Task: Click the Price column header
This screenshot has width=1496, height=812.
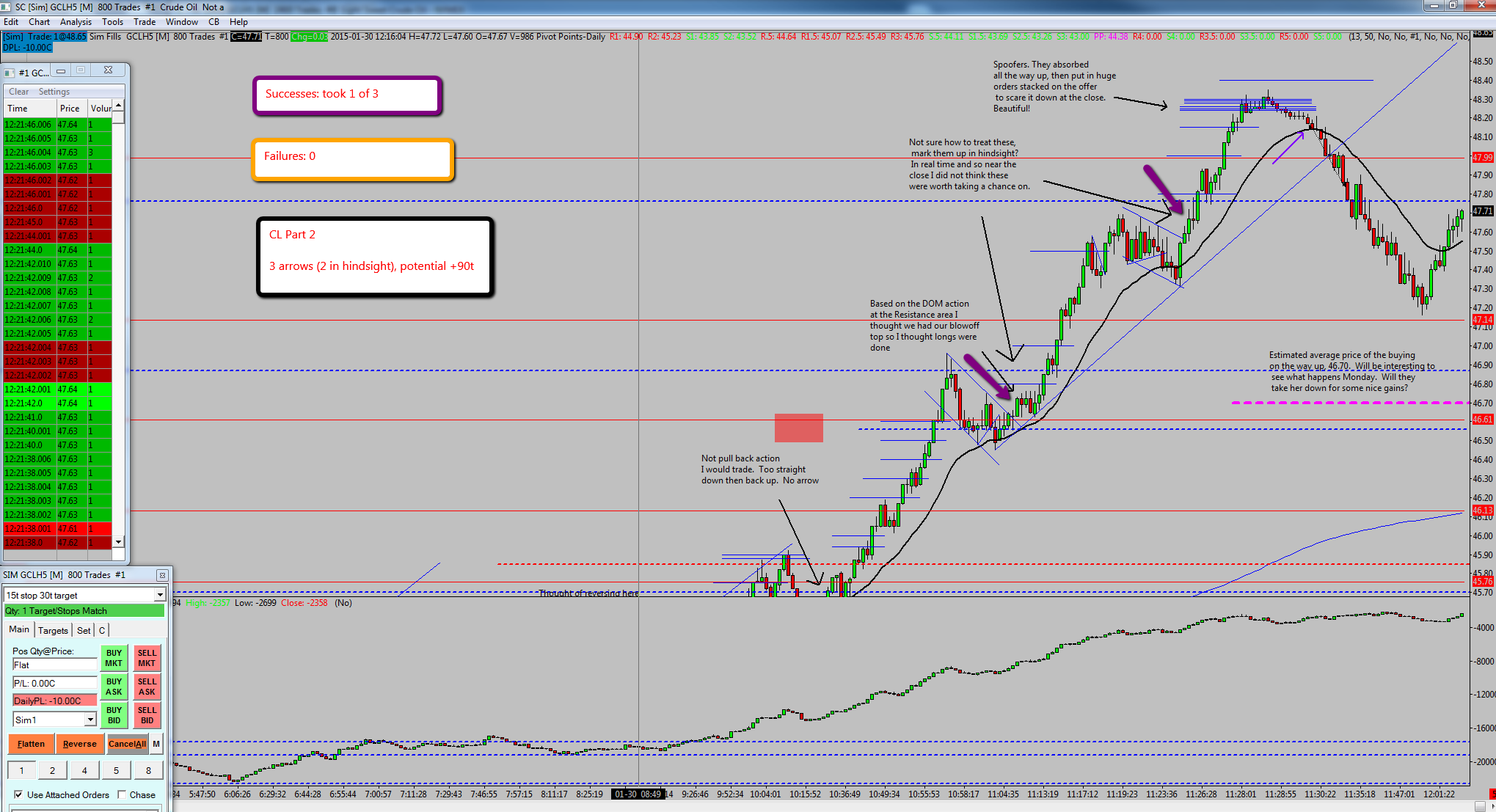Action: click(72, 109)
